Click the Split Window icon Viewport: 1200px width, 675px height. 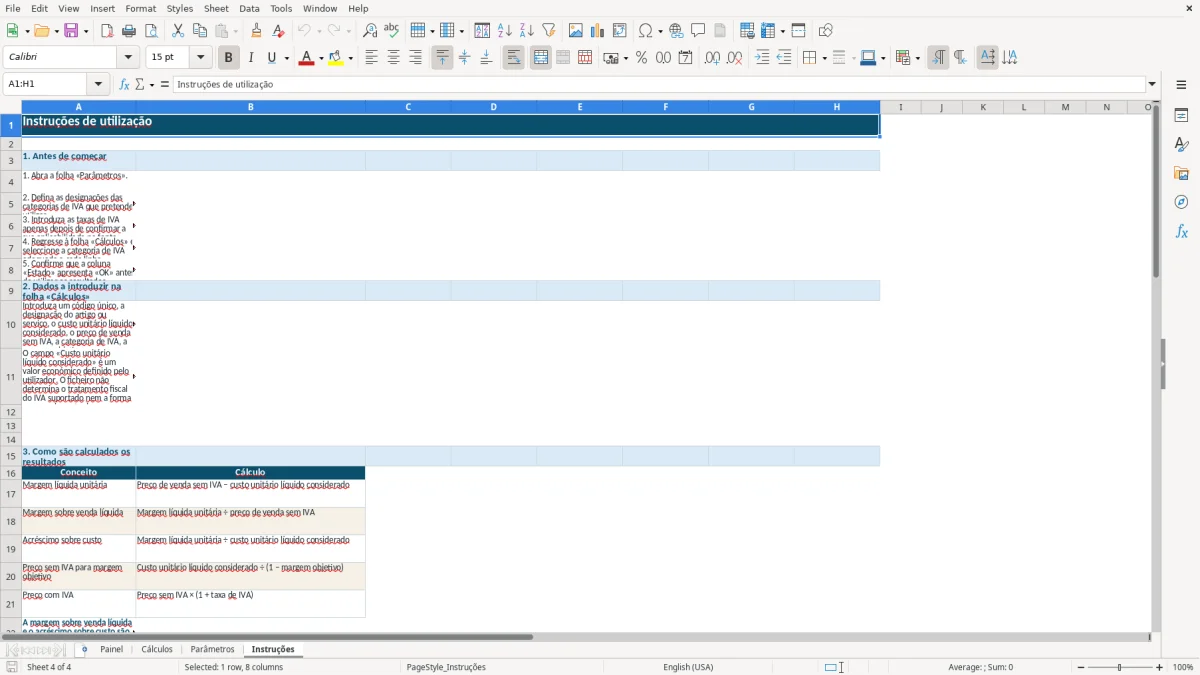click(798, 31)
